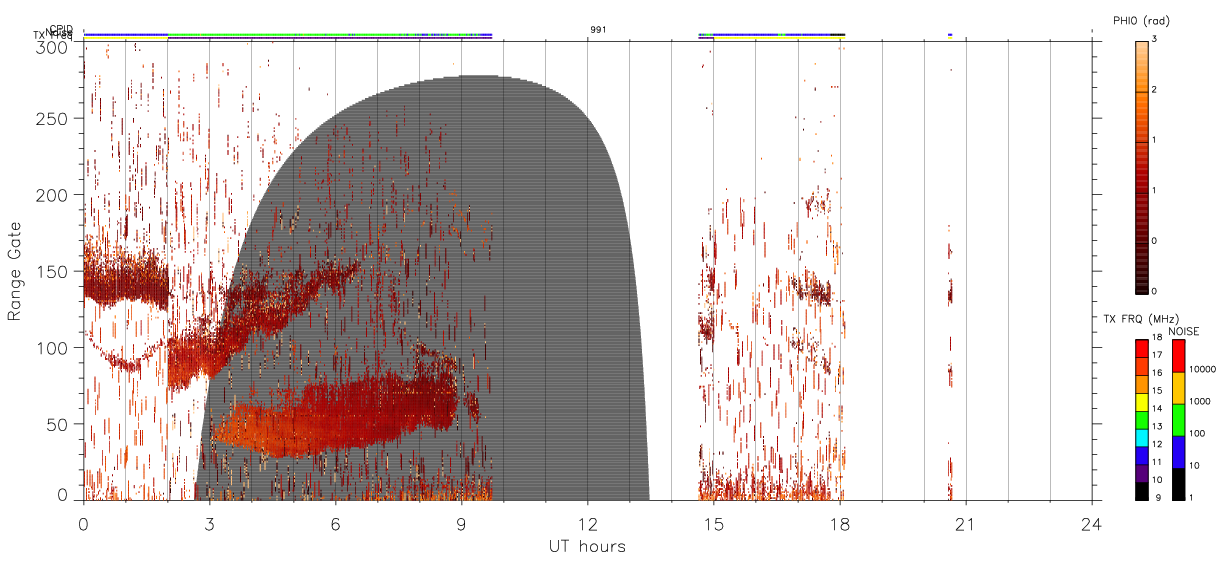The image size is (1228, 567).
Task: Click the x-axis tick label '15'
Action: 713,523
